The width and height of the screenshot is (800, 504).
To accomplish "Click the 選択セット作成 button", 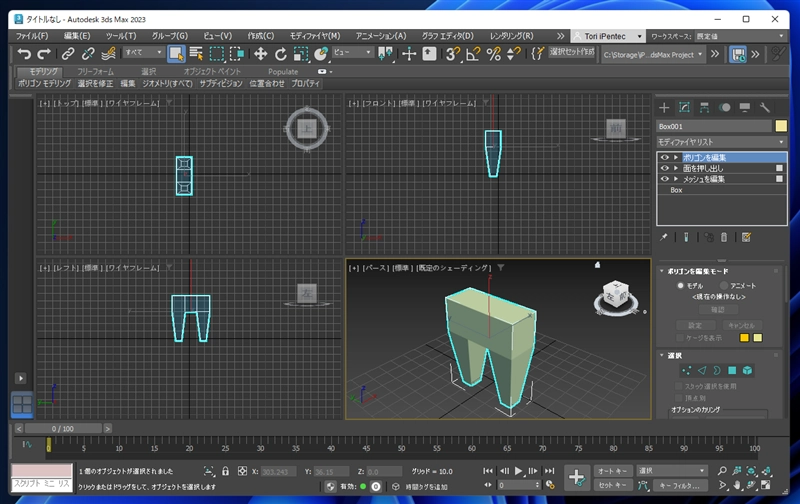I will point(572,52).
